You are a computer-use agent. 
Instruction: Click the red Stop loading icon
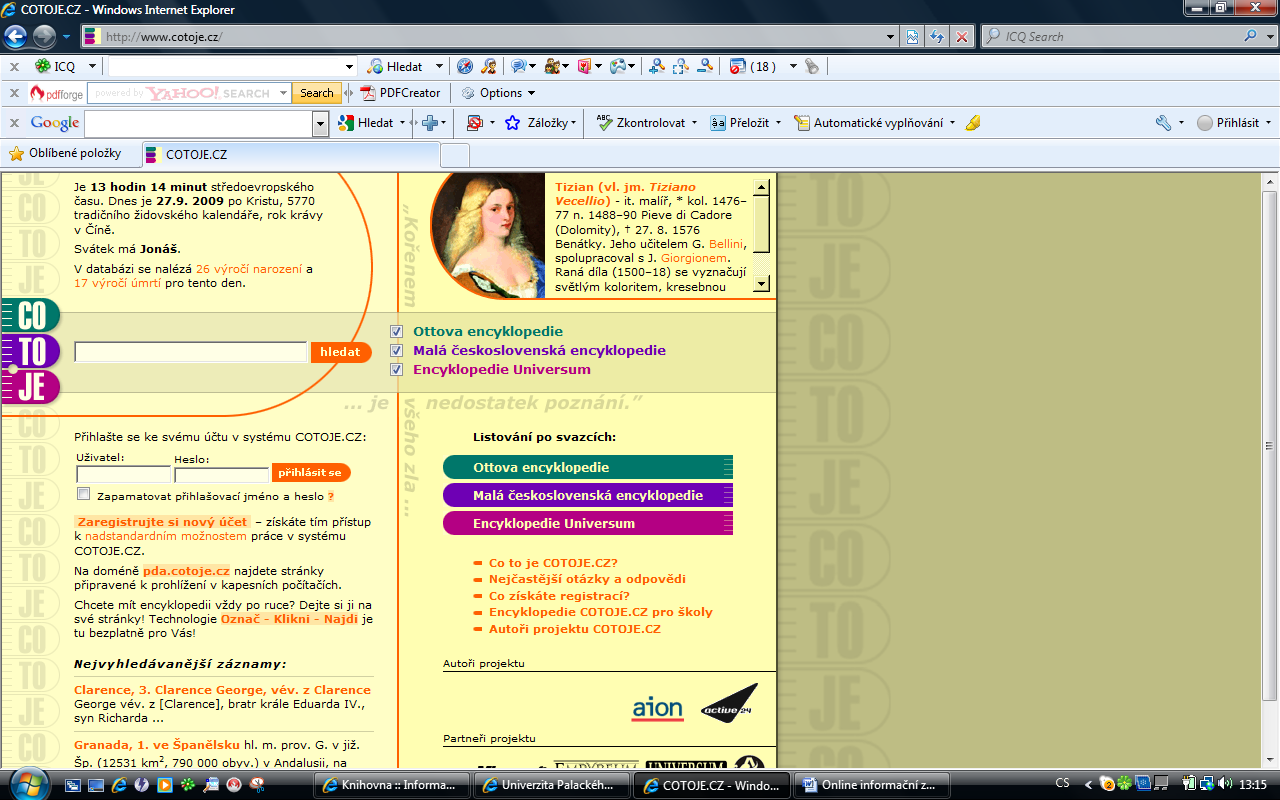[x=961, y=37]
